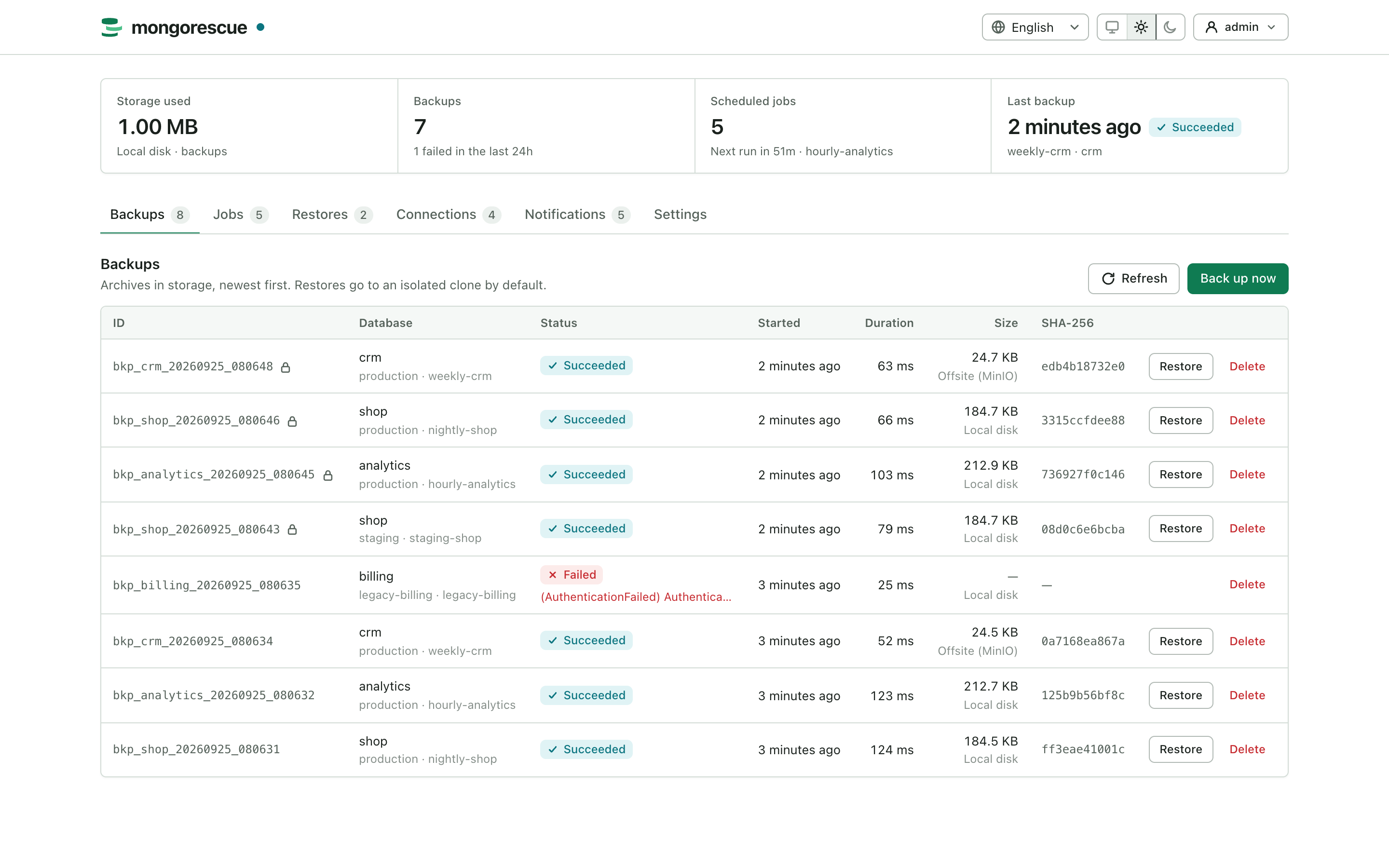Click the Backups count card showing 7
Image resolution: width=1389 pixels, height=868 pixels.
[x=546, y=126]
